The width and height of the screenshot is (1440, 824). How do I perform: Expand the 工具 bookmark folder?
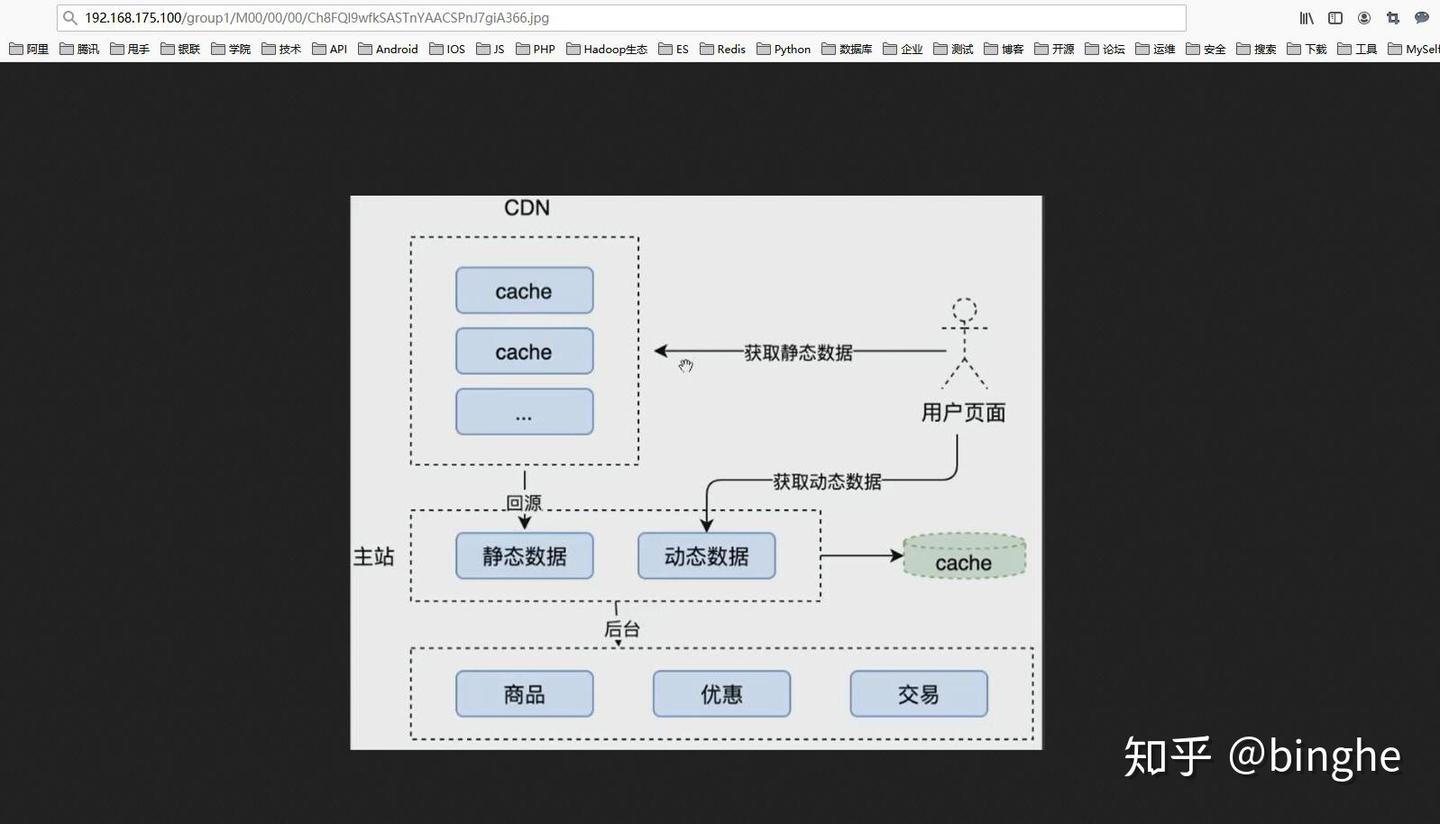click(1357, 49)
